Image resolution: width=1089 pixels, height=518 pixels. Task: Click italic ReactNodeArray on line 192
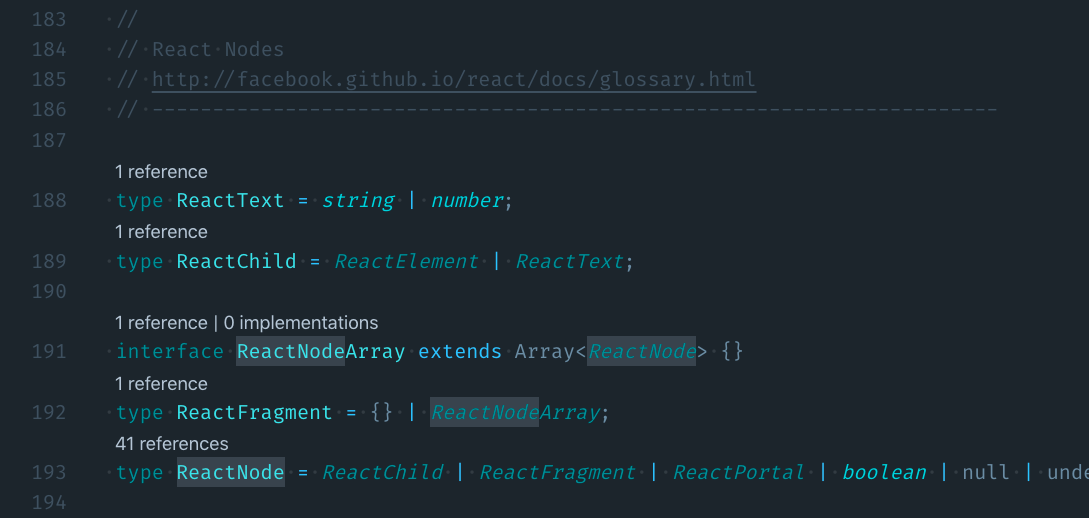coord(515,412)
